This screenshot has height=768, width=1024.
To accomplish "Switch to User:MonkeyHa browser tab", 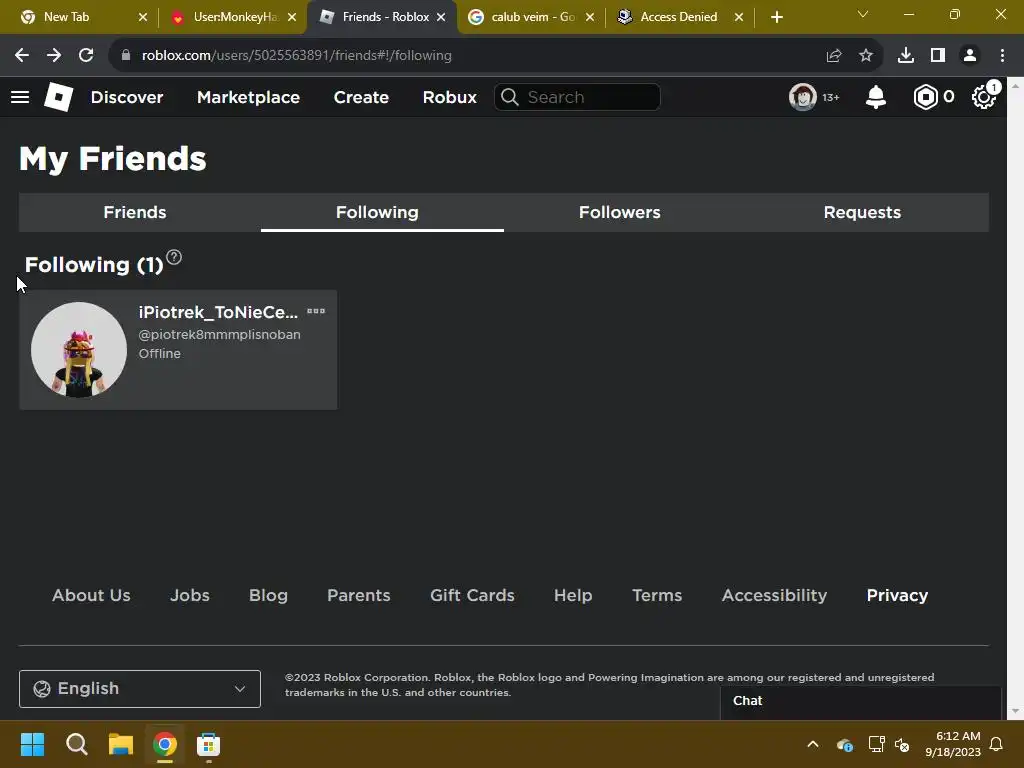I will click(234, 17).
